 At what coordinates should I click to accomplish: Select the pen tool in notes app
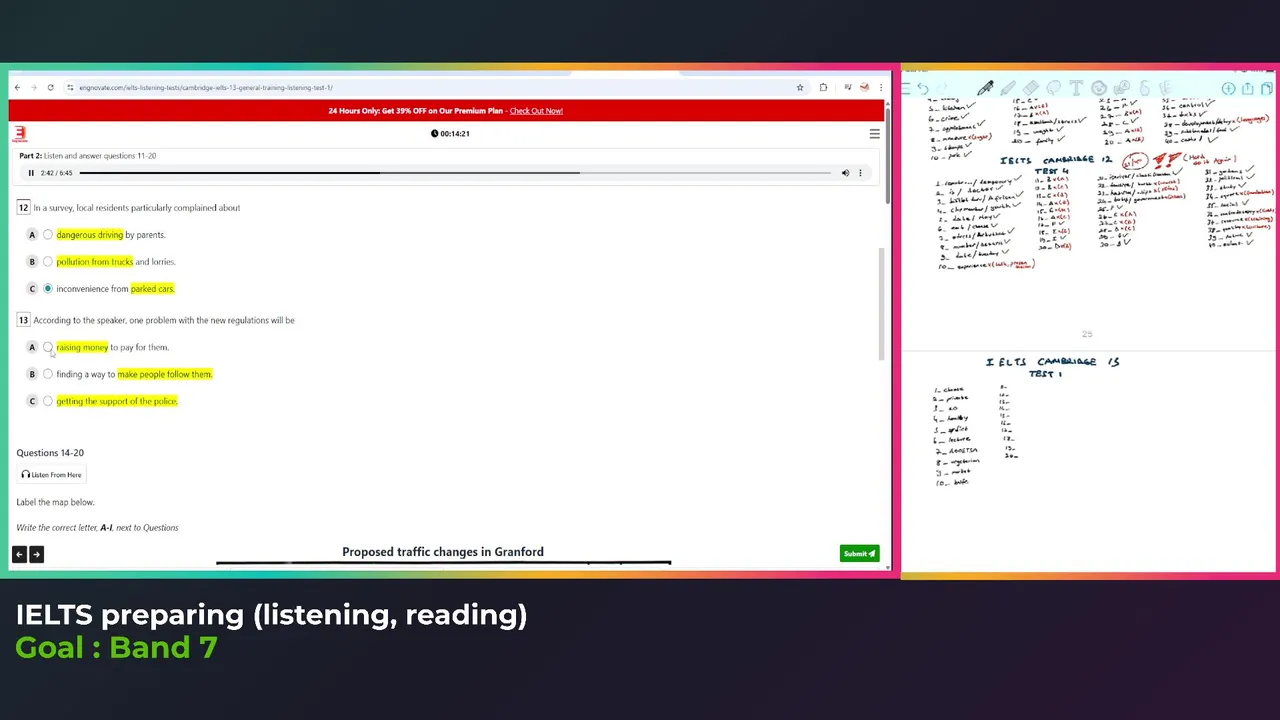(985, 89)
